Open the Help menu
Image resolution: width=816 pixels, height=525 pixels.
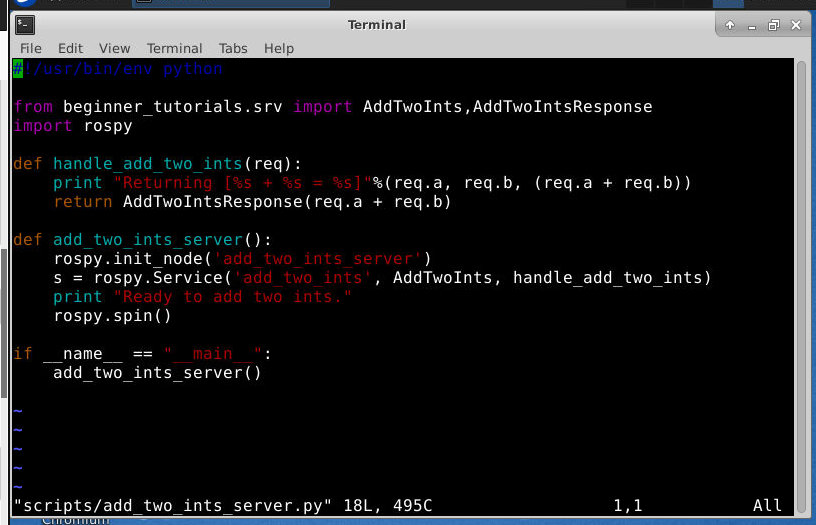(279, 48)
